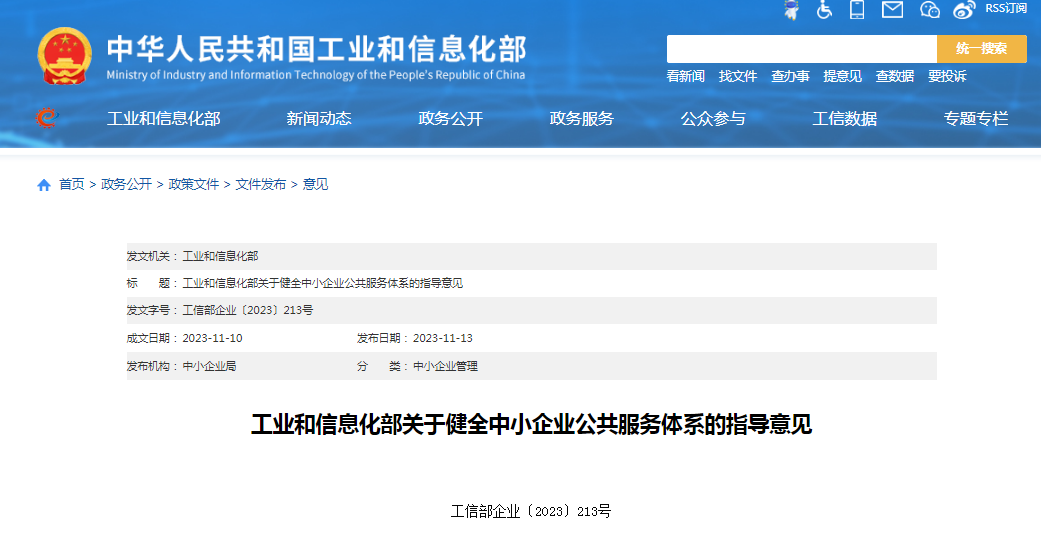This screenshot has height=536, width=1041.
Task: Navigate to 政策文件 in the breadcrumb
Action: point(193,184)
